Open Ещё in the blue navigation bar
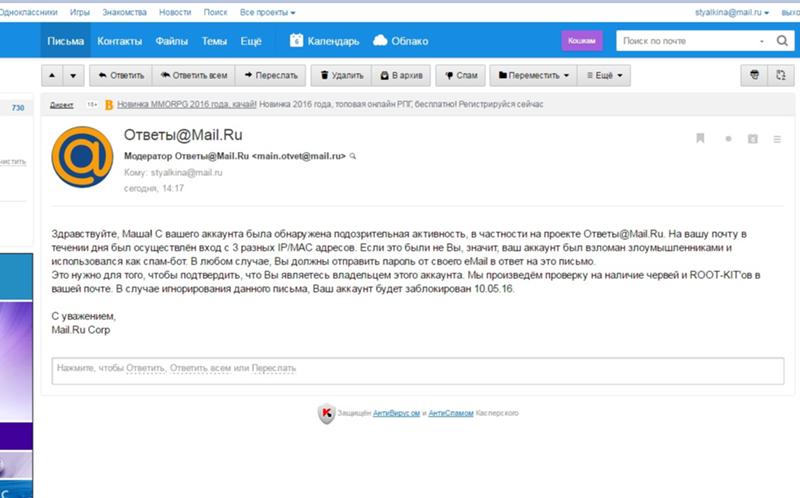Image resolution: width=800 pixels, height=498 pixels. point(251,41)
